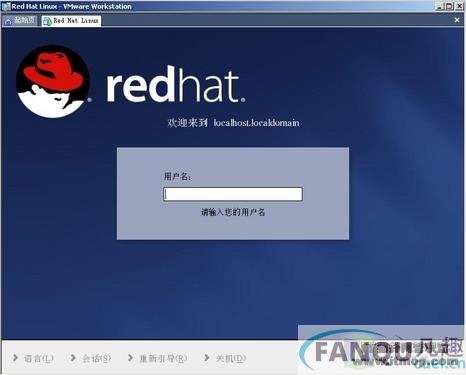
Task: Close the VMware Workstation window
Action: coord(459,6)
